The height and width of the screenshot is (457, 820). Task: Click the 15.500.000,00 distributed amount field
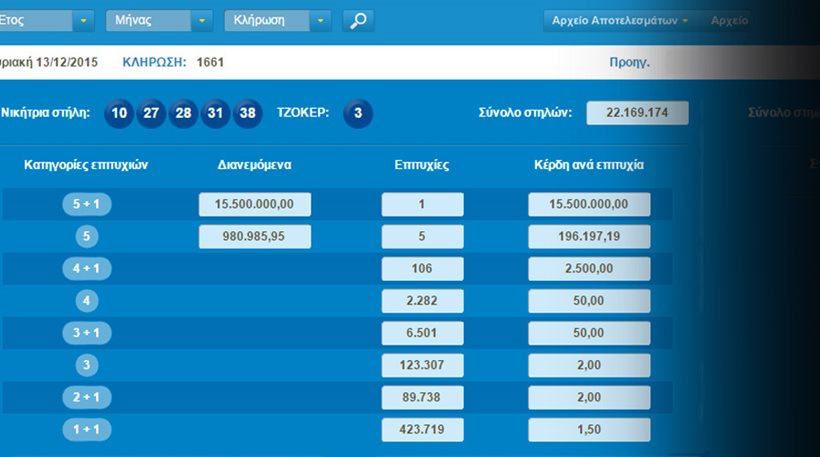[x=255, y=204]
